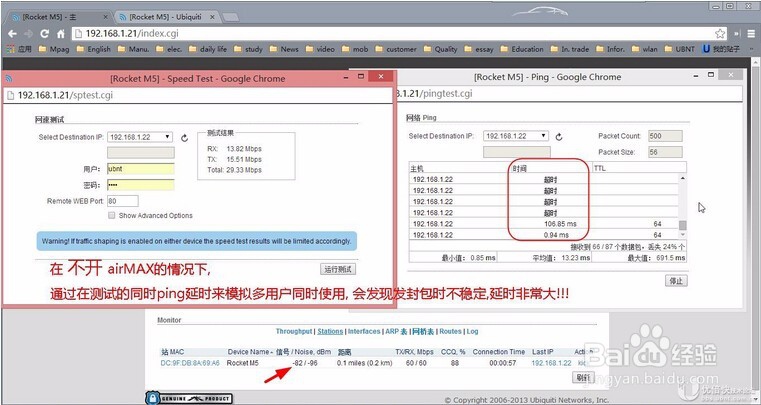Viewport: 761px width, 405px height.
Task: Open the elec. bookmark folder
Action: click(x=169, y=49)
